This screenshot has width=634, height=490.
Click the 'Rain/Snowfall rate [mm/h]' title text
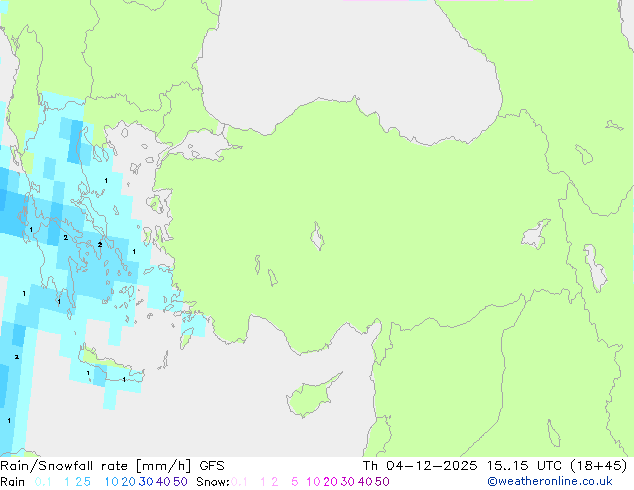95,466
